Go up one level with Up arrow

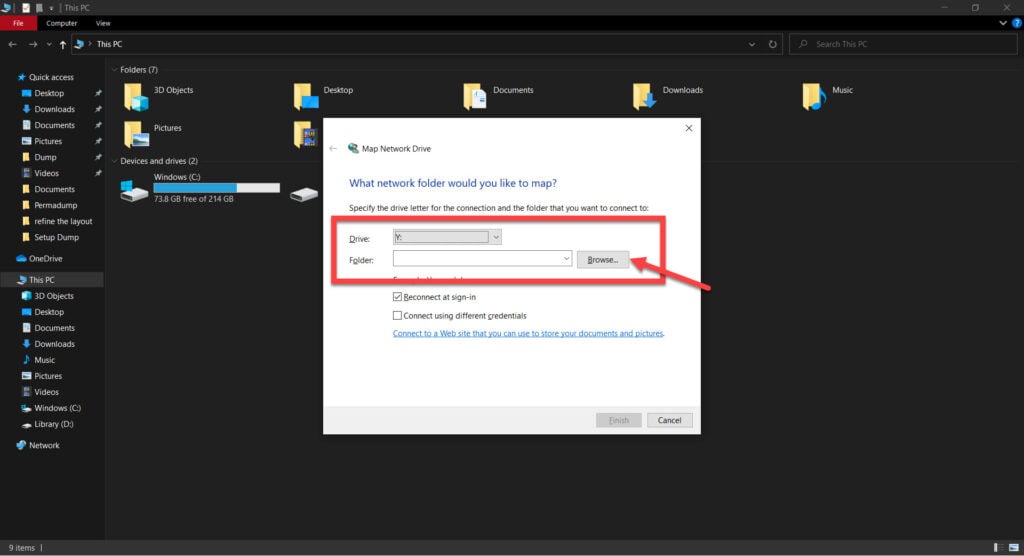coord(63,44)
